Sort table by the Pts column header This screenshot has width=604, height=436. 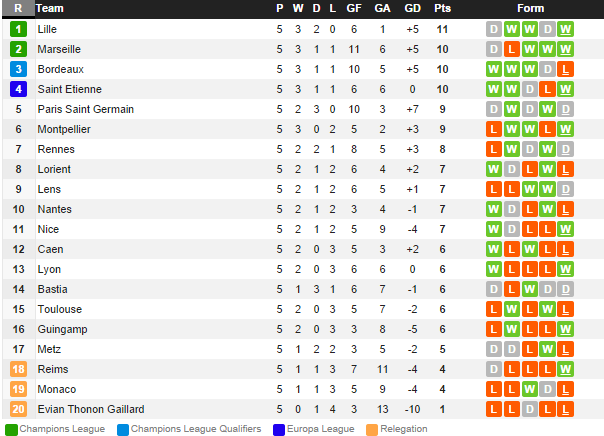pos(443,8)
